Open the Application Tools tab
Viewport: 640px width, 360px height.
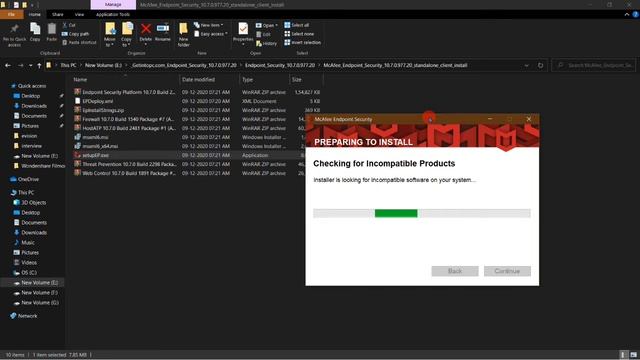click(x=113, y=15)
